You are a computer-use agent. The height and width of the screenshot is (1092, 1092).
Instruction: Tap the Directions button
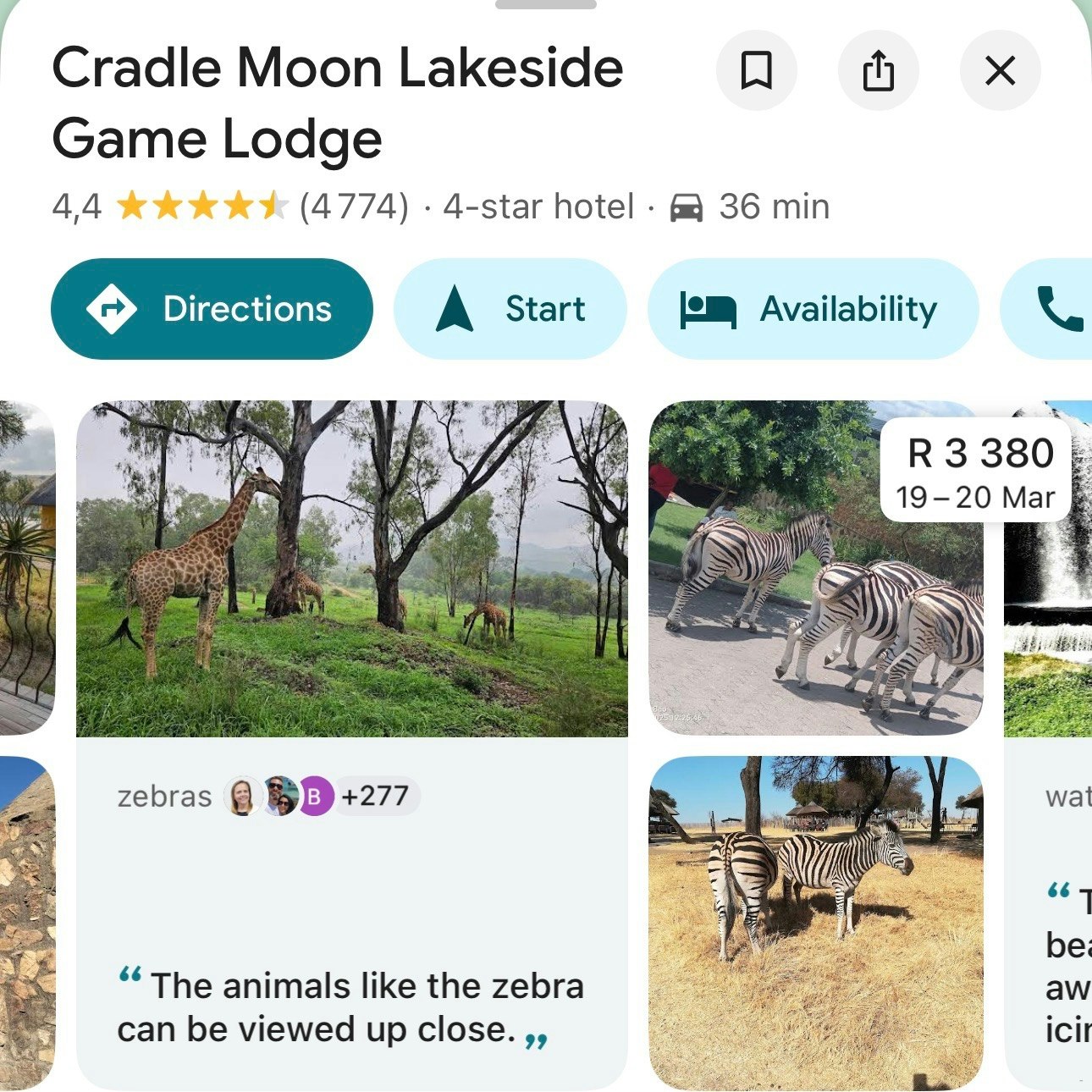[212, 309]
